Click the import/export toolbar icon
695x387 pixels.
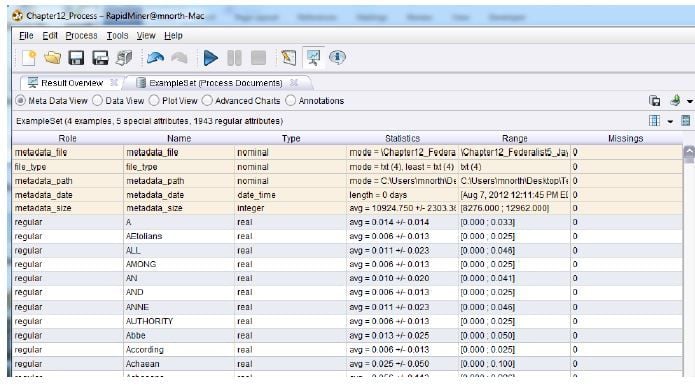(125, 58)
